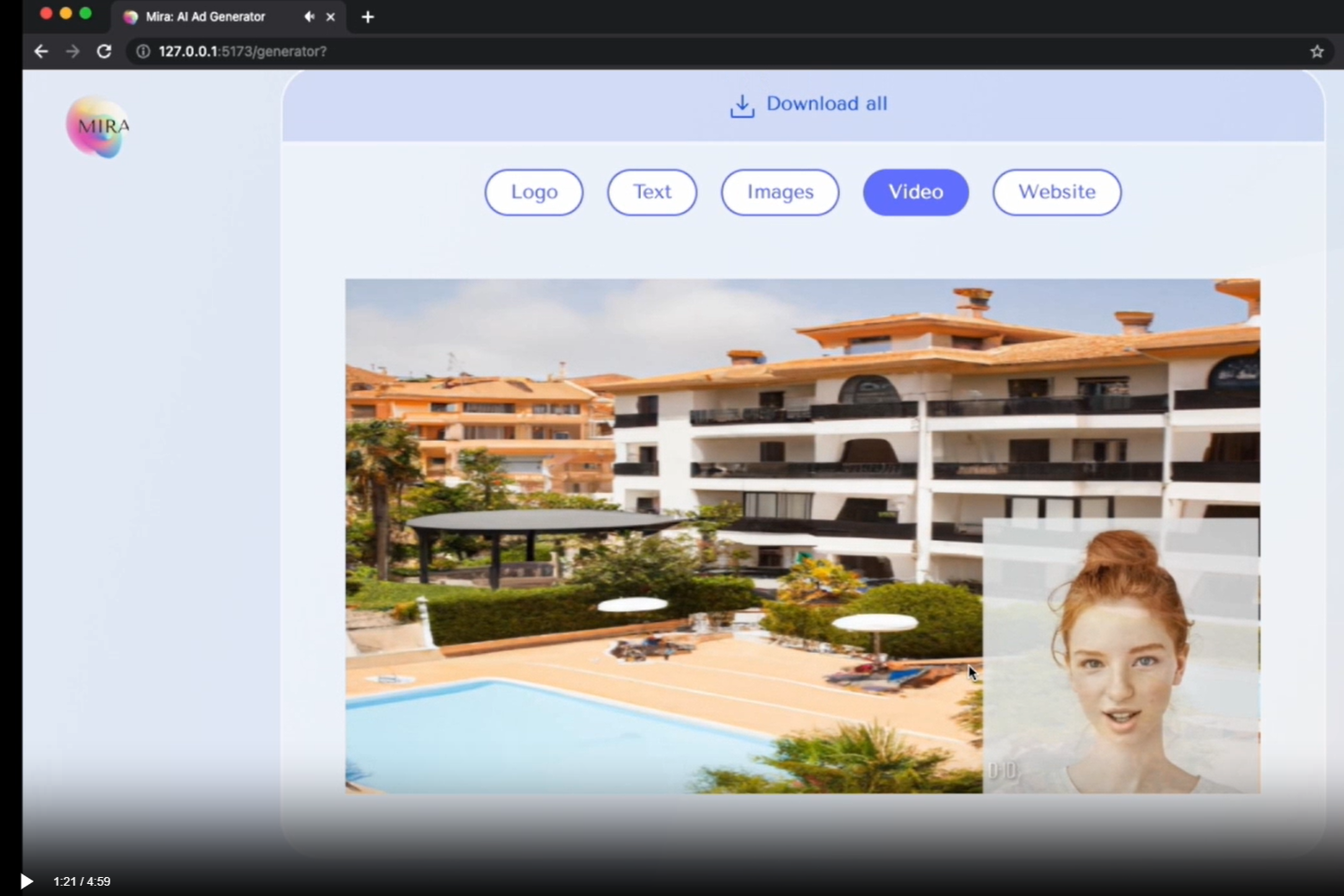Click the Download all button
This screenshot has height=896, width=1344.
tap(808, 104)
